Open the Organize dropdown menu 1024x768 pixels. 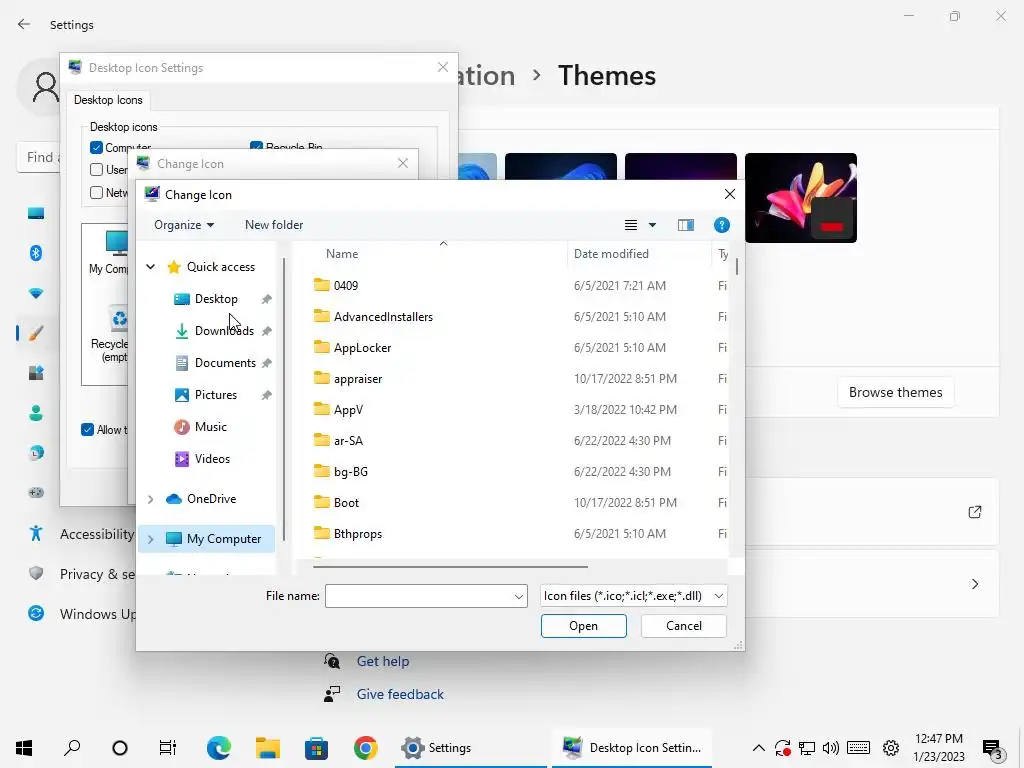tap(184, 225)
